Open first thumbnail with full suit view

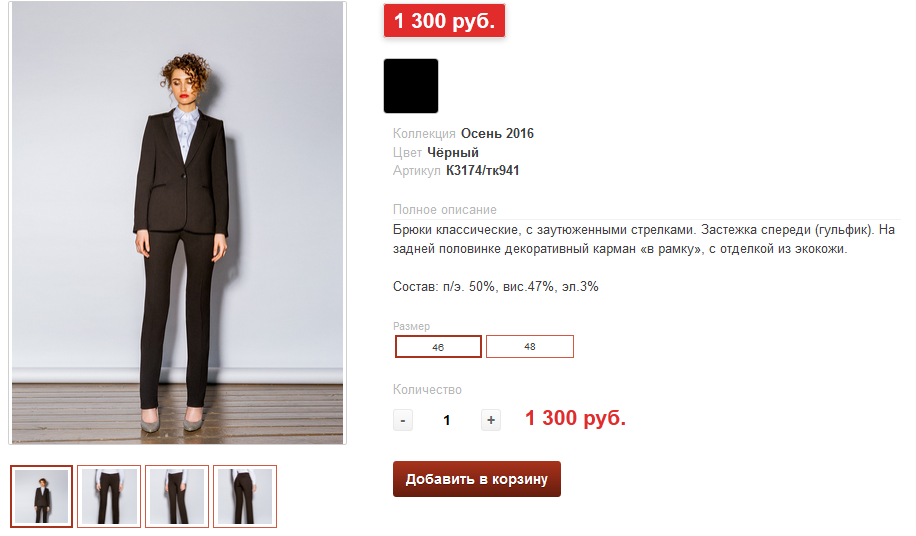click(x=42, y=496)
